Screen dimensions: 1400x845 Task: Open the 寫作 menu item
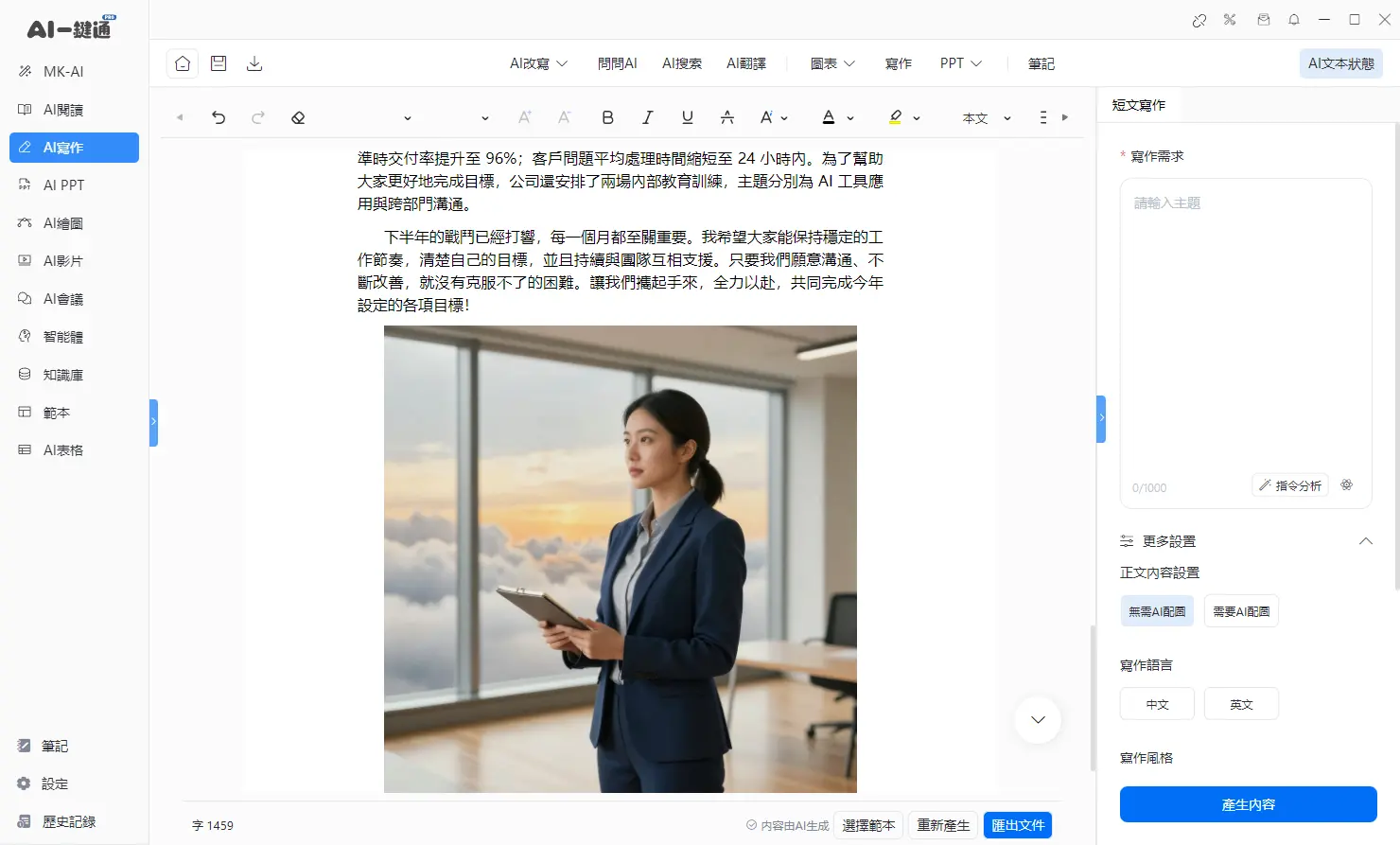point(899,63)
